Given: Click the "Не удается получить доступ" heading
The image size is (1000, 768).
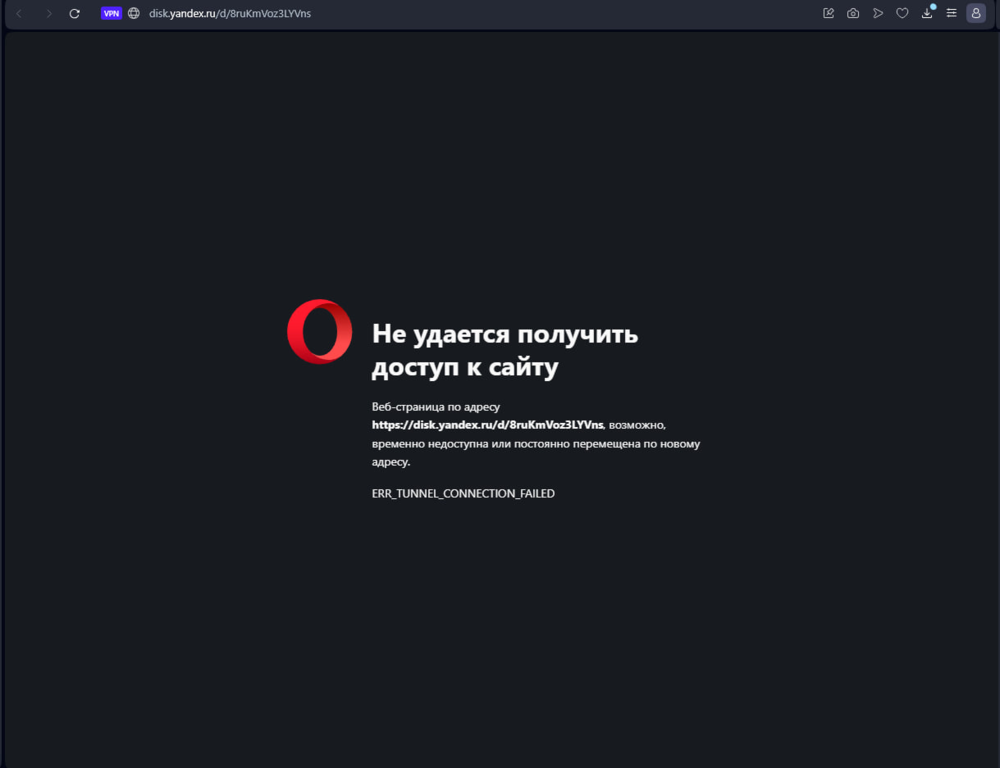Looking at the screenshot, I should tap(505, 350).
